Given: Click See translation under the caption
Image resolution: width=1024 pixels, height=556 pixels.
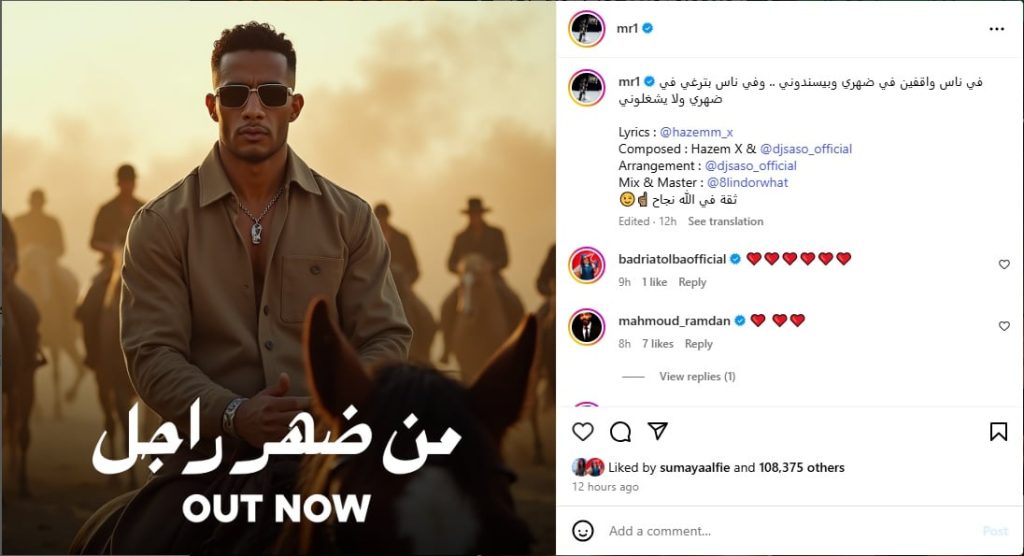Looking at the screenshot, I should point(725,221).
